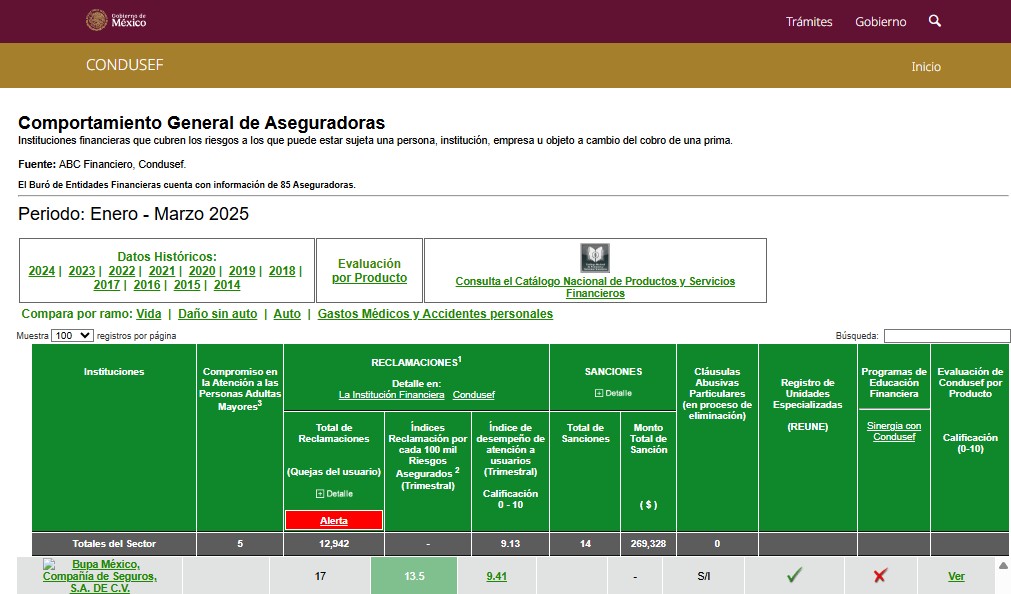Compare by ramo Auto
Image resolution: width=1011 pixels, height=594 pixels.
point(287,314)
